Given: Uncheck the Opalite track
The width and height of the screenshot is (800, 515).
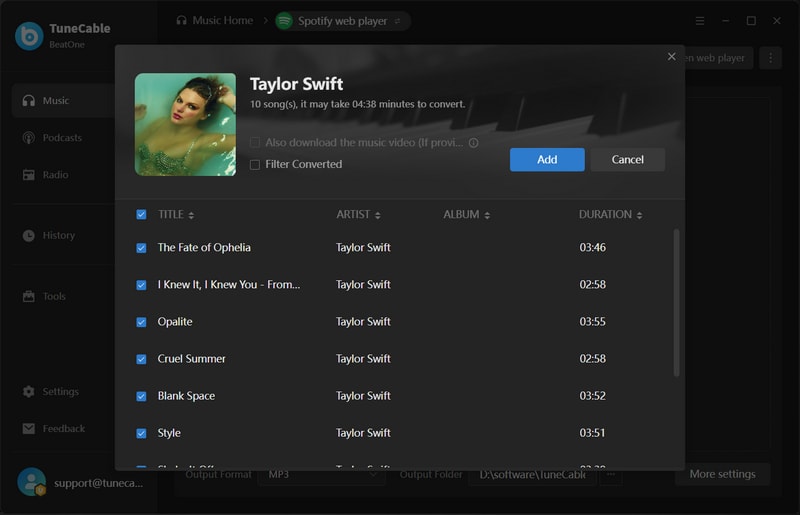Looking at the screenshot, I should pyautogui.click(x=141, y=322).
